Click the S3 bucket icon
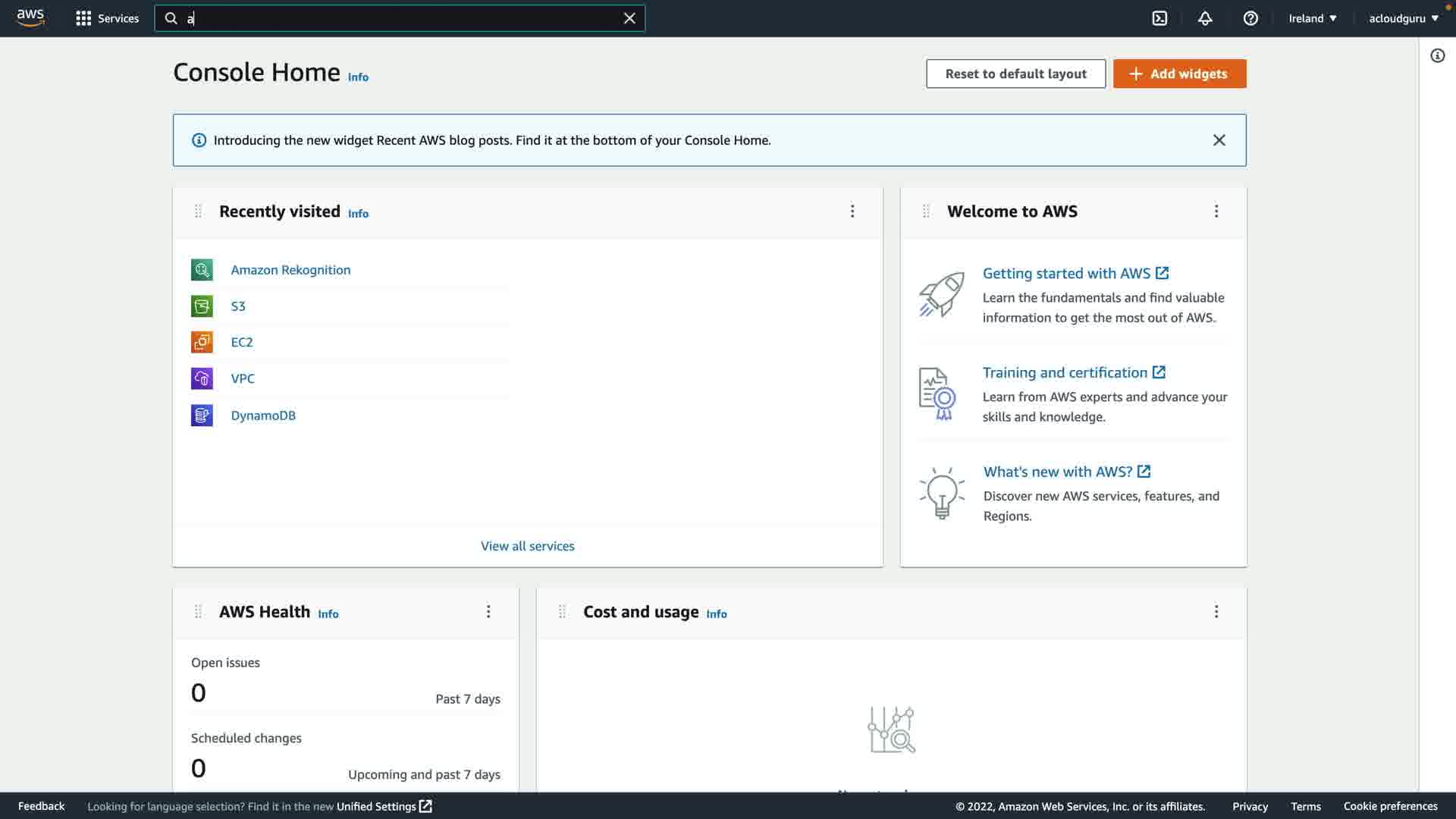Screen dimensions: 1456x819 pyautogui.click(x=202, y=306)
